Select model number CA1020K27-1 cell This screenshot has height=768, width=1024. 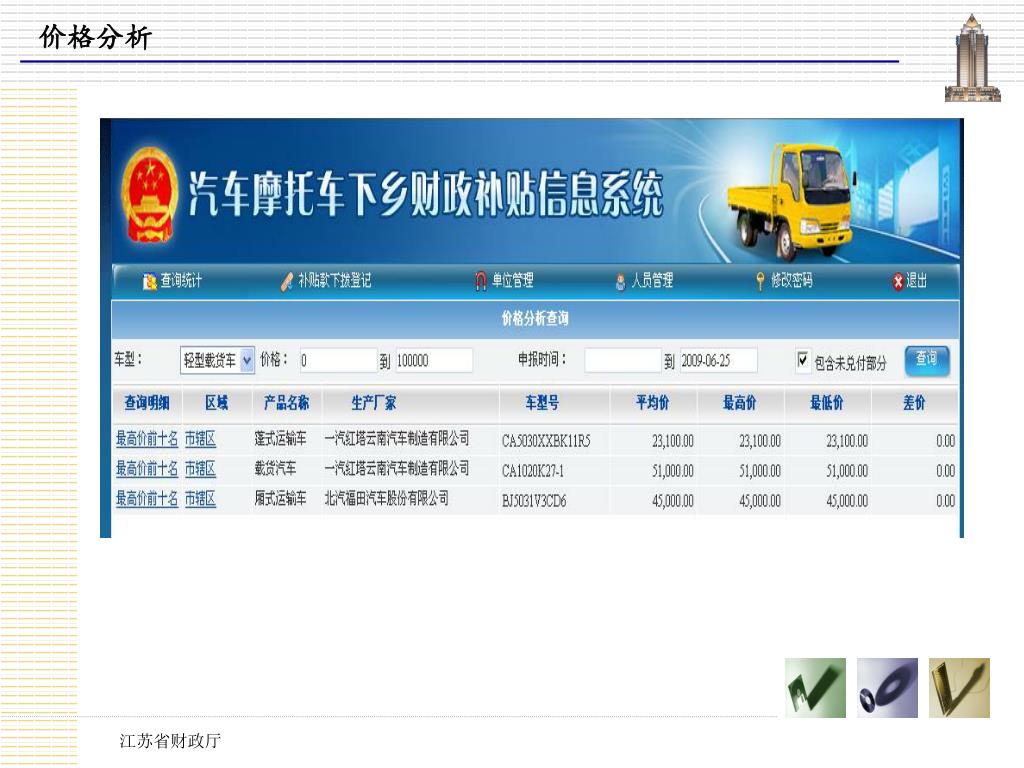[x=533, y=471]
